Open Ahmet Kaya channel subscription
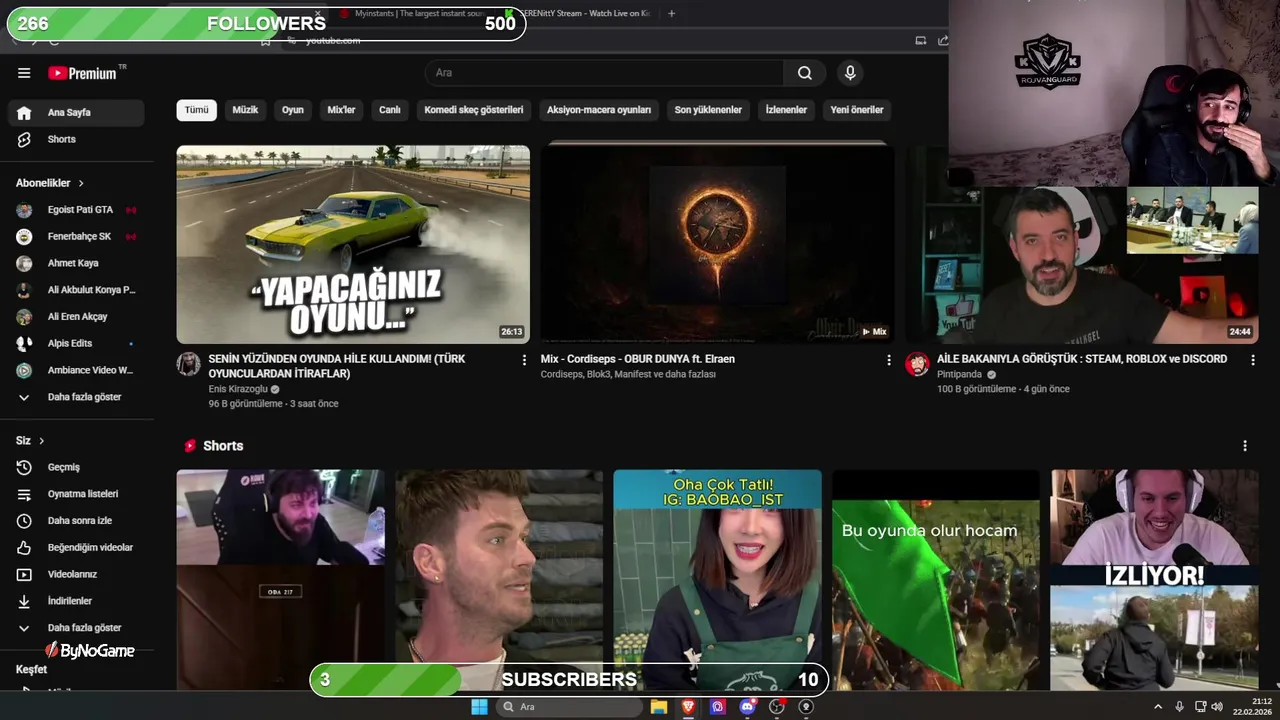The width and height of the screenshot is (1280, 720). [76, 264]
